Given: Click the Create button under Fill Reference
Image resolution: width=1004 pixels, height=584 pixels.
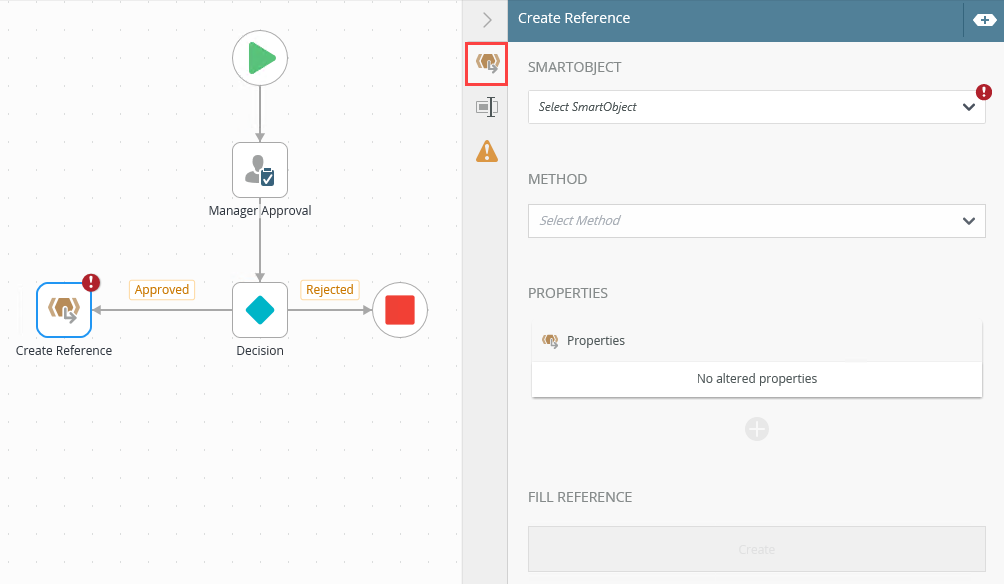Looking at the screenshot, I should tap(756, 549).
